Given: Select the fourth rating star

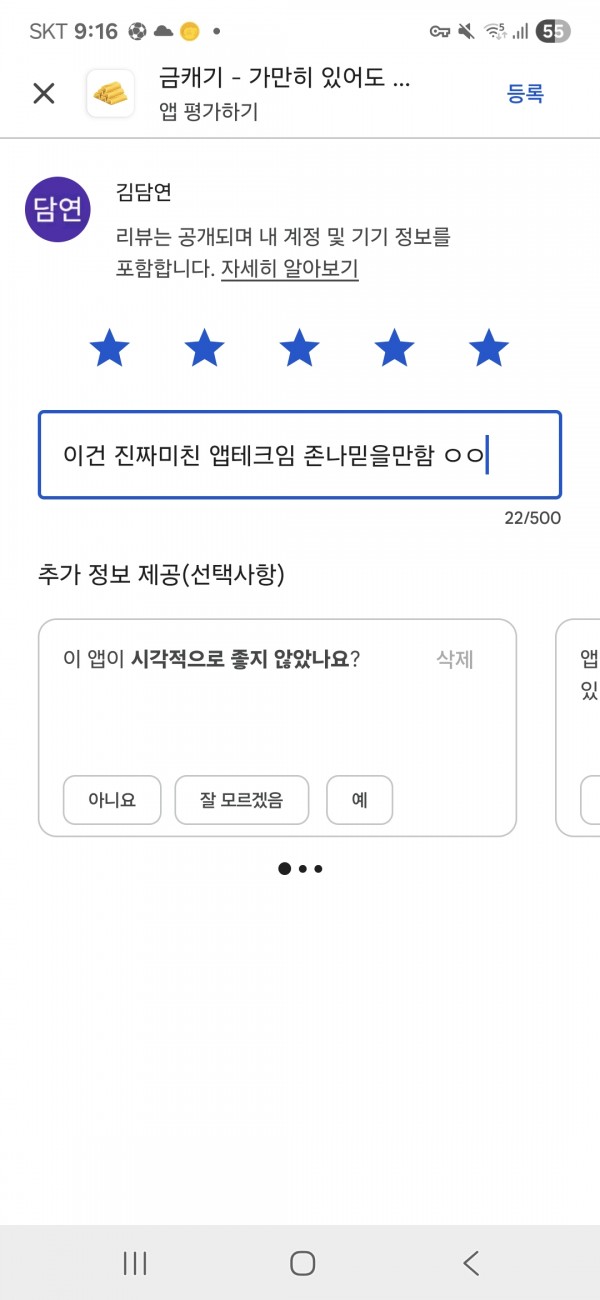Looking at the screenshot, I should click(x=394, y=349).
